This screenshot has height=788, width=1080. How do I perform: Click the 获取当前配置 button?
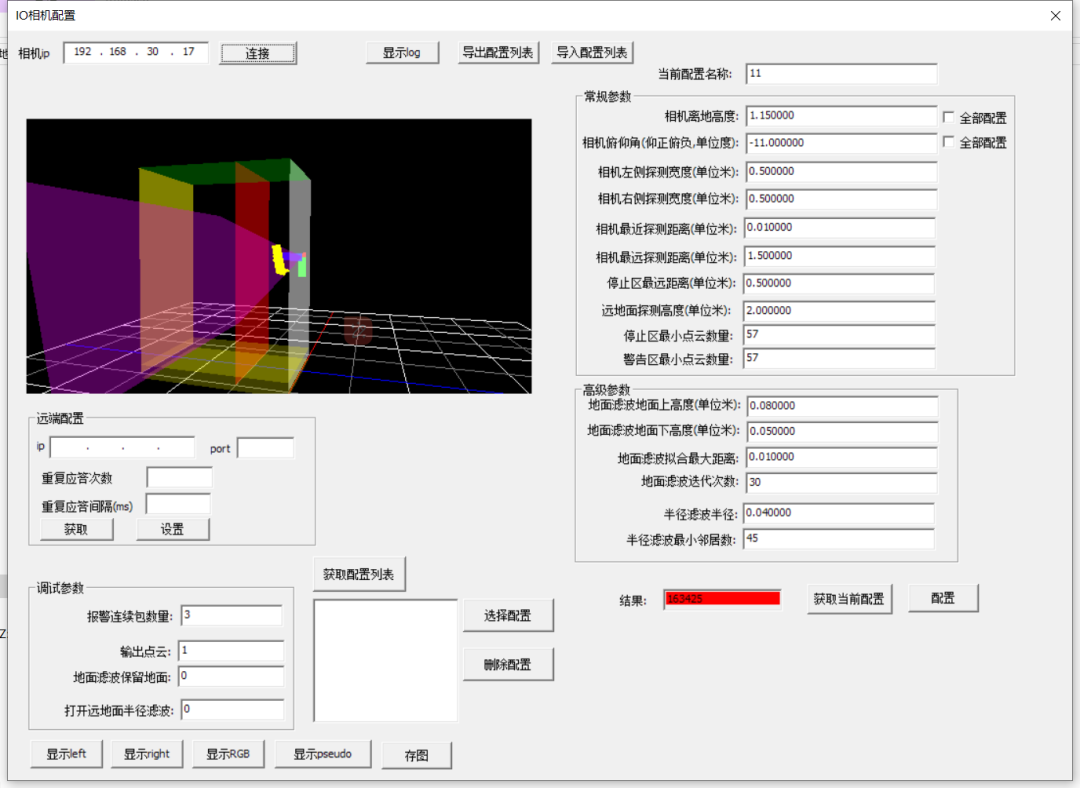849,599
